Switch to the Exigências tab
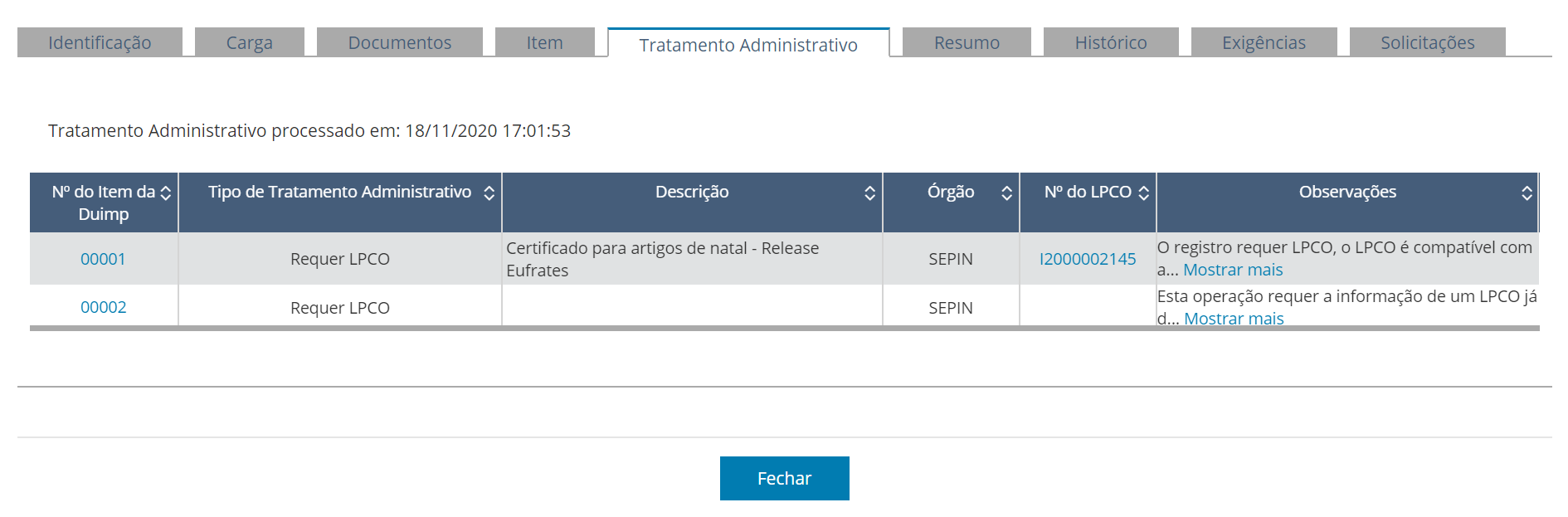The image size is (1568, 517). click(x=1264, y=42)
